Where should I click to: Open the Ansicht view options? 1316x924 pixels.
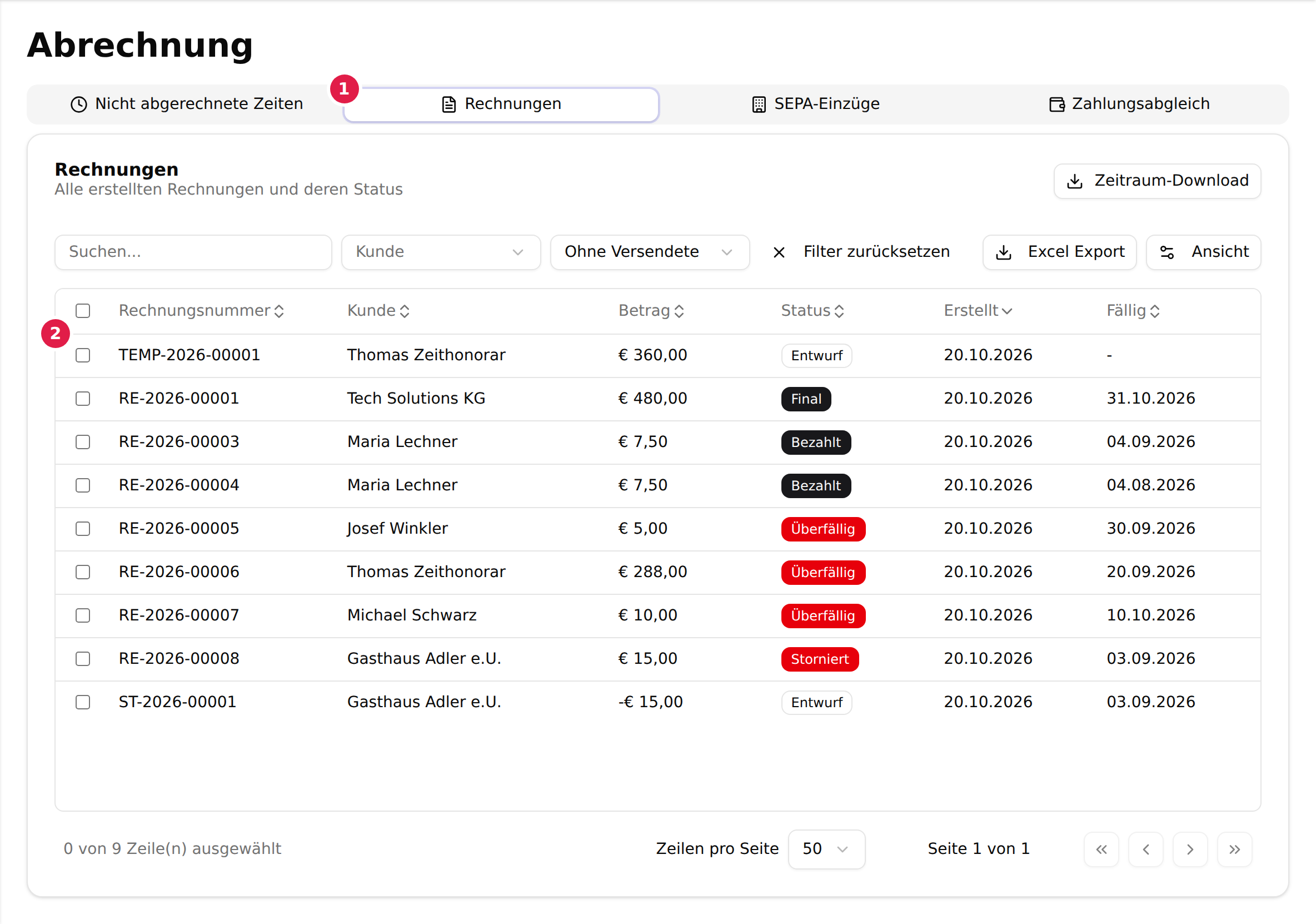coord(1203,252)
